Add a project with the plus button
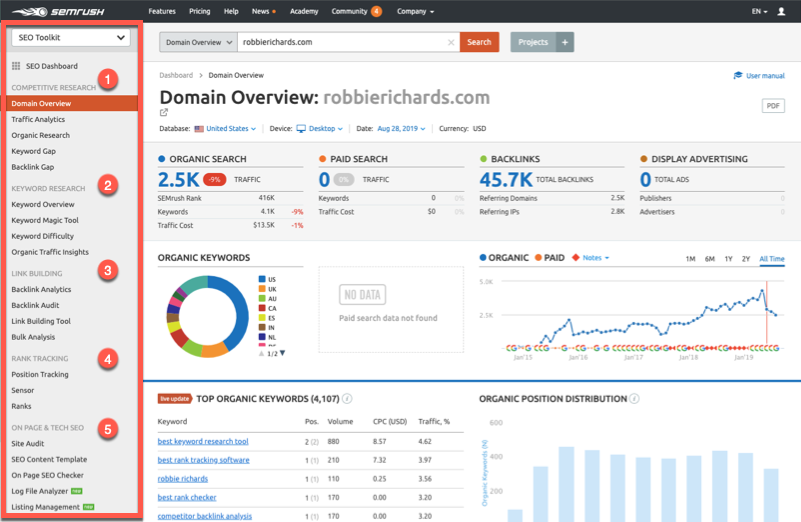801x522 pixels. coord(564,42)
